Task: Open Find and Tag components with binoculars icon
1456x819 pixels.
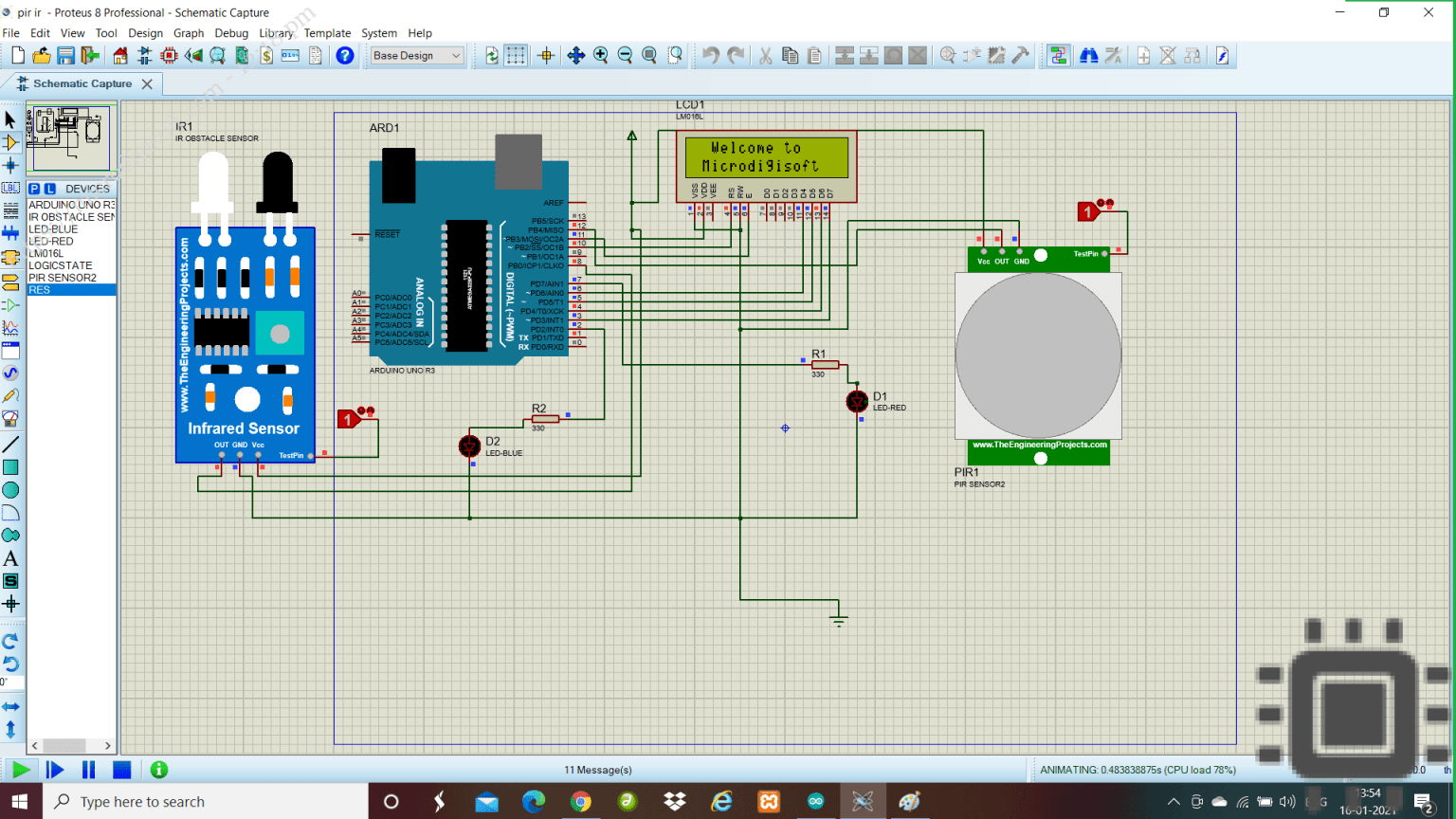Action: pyautogui.click(x=1089, y=56)
